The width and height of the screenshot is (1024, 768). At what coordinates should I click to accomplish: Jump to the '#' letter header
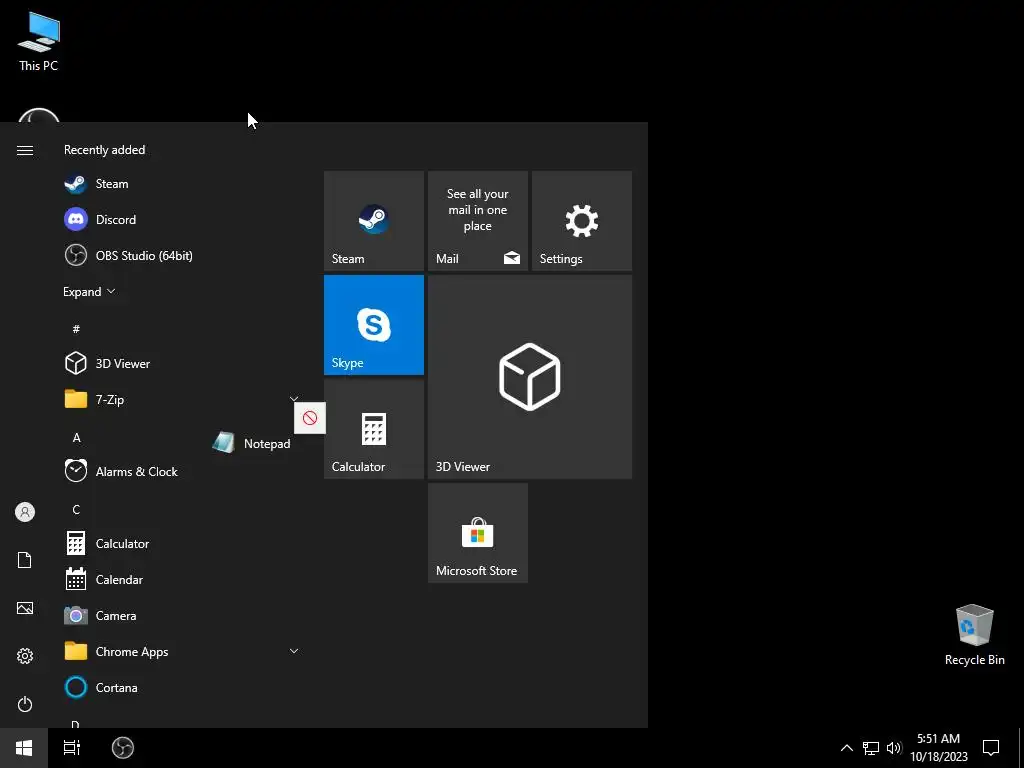pos(76,328)
